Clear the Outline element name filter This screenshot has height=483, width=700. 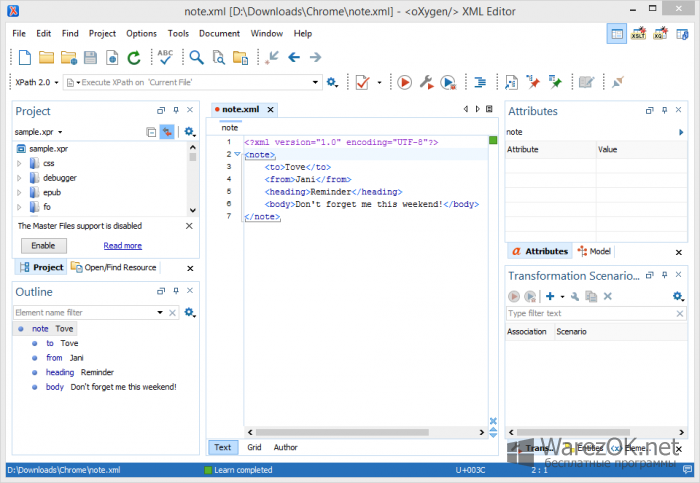click(172, 313)
